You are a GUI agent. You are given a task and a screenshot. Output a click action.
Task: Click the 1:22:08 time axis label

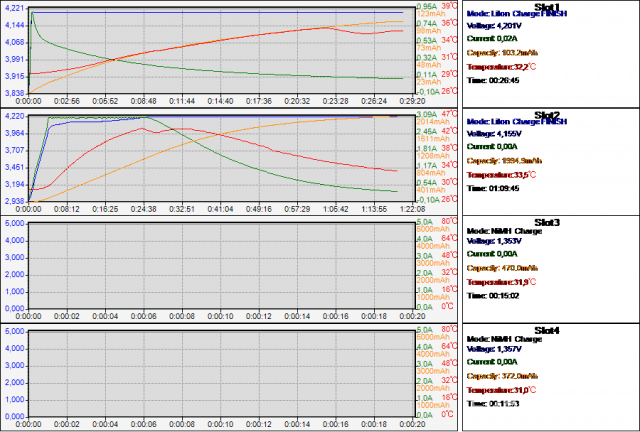[412, 209]
